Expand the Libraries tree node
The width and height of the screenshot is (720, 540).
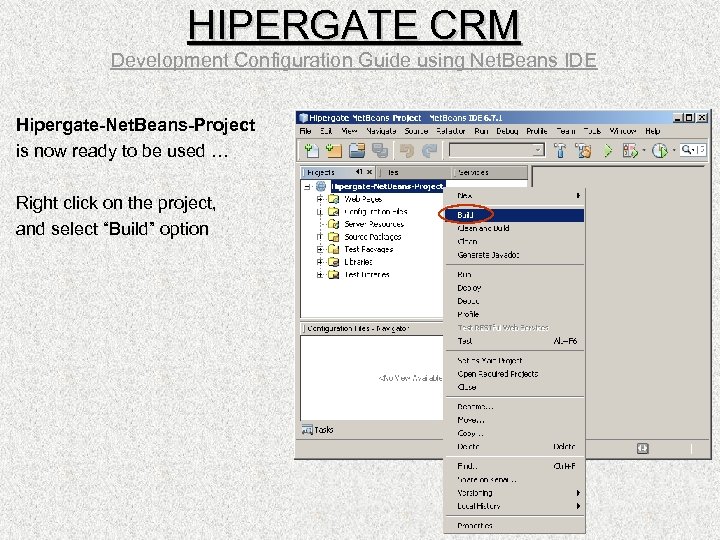click(x=320, y=262)
